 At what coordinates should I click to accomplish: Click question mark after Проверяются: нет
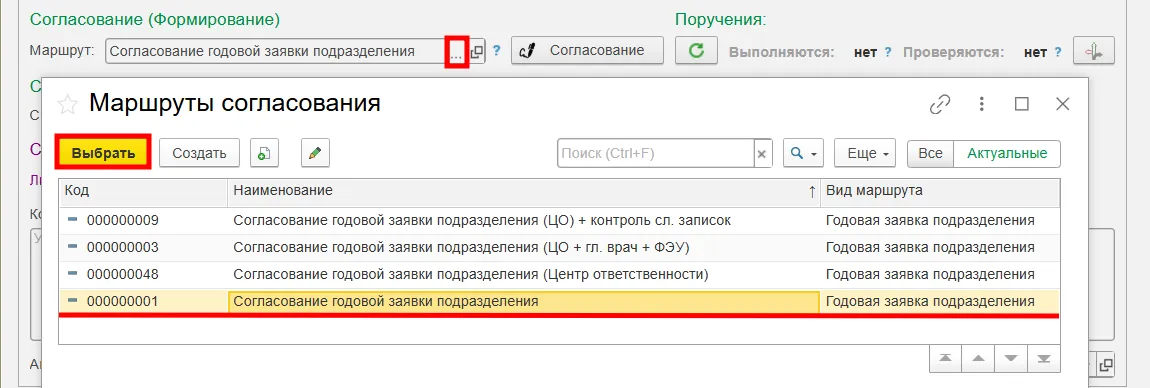click(x=1058, y=52)
